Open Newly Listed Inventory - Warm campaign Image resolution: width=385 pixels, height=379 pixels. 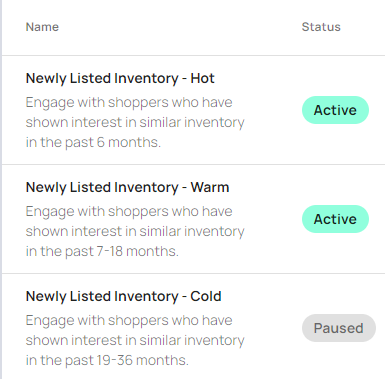127,187
